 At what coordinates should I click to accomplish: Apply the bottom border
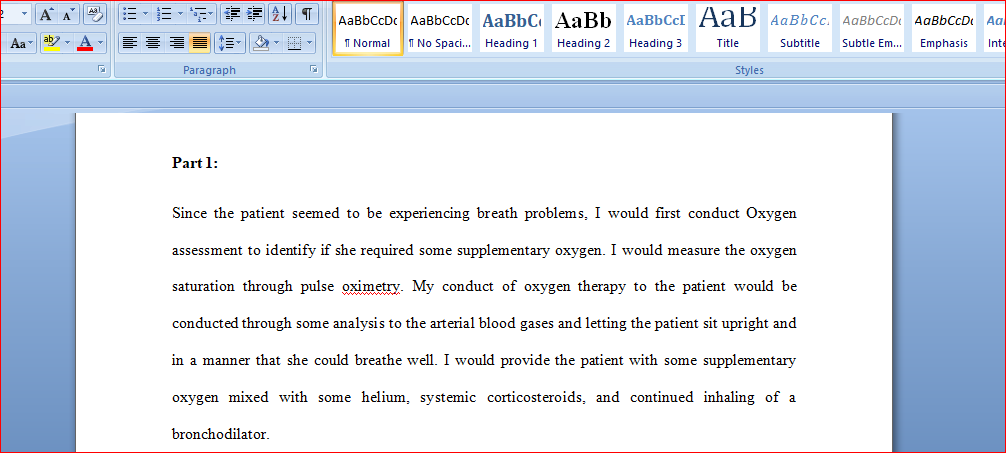(294, 44)
